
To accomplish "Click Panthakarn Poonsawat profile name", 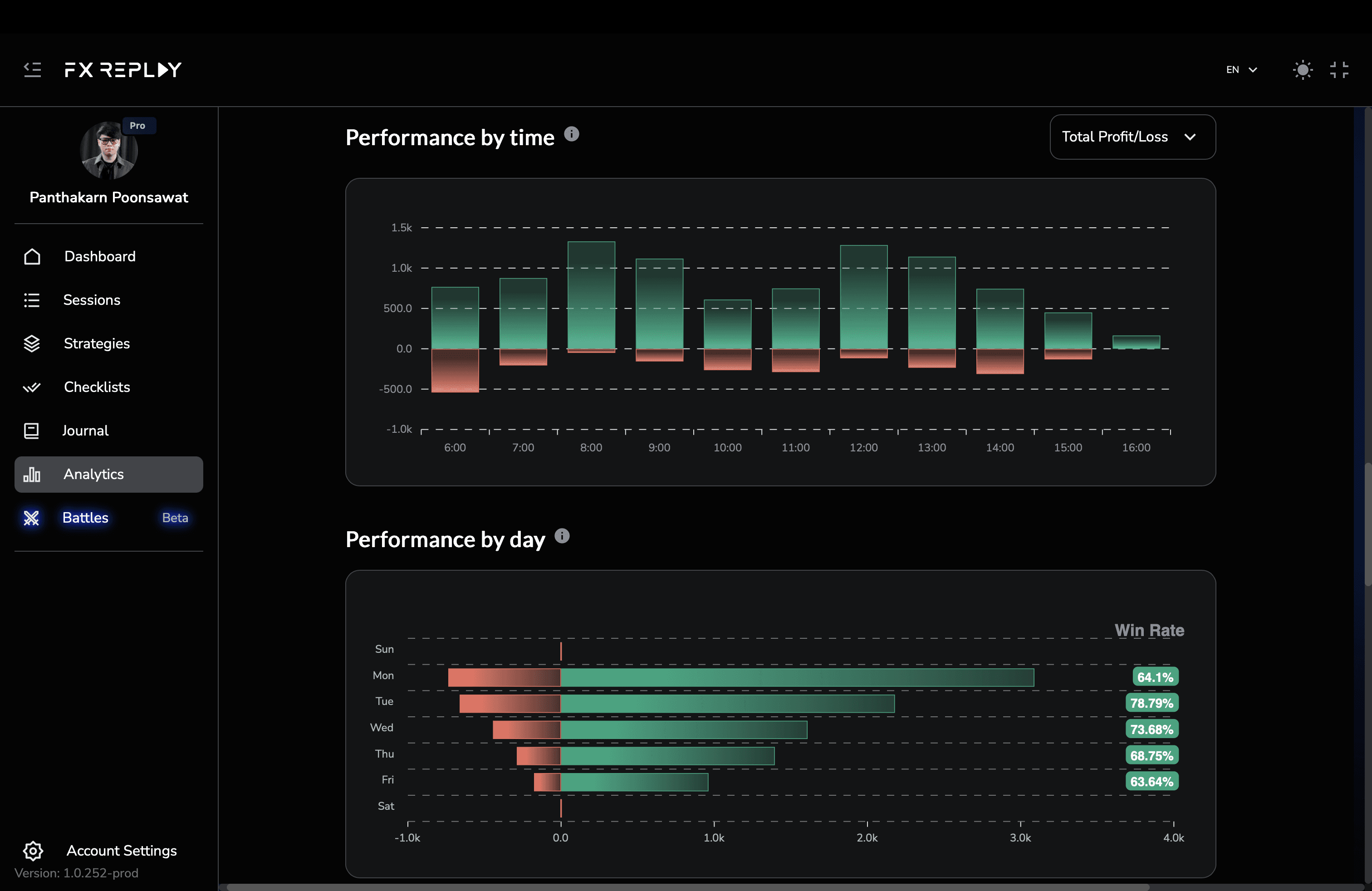I will click(108, 198).
